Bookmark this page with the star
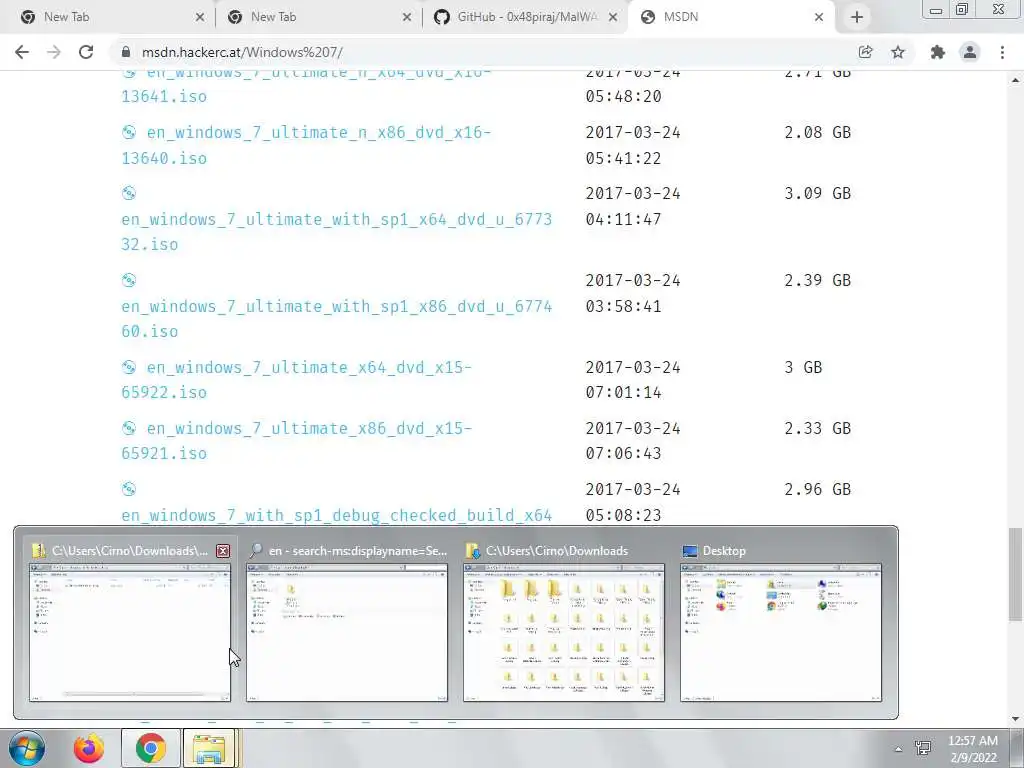1024x768 pixels. pos(898,52)
